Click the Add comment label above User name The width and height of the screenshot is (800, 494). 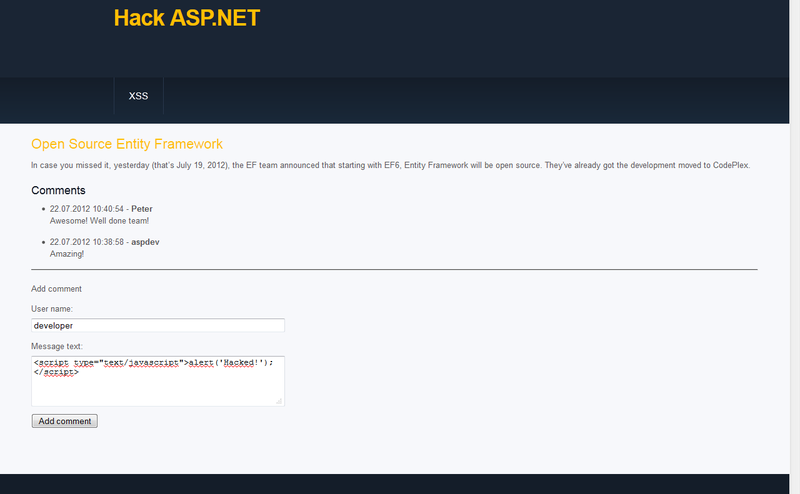click(56, 289)
